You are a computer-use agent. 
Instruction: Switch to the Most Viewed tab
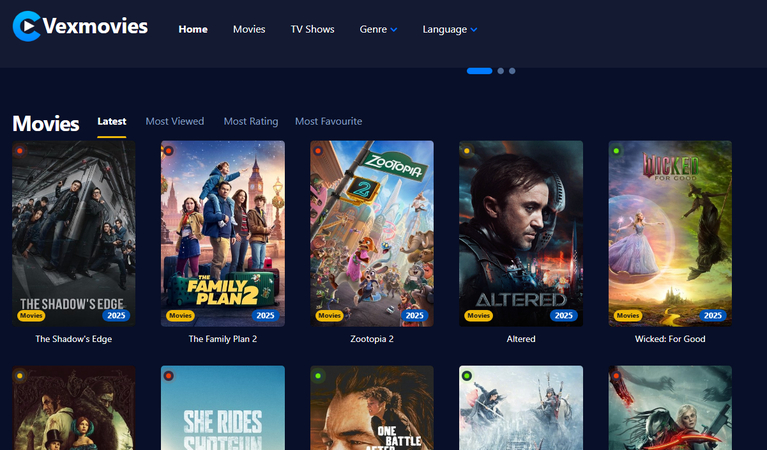(x=175, y=121)
